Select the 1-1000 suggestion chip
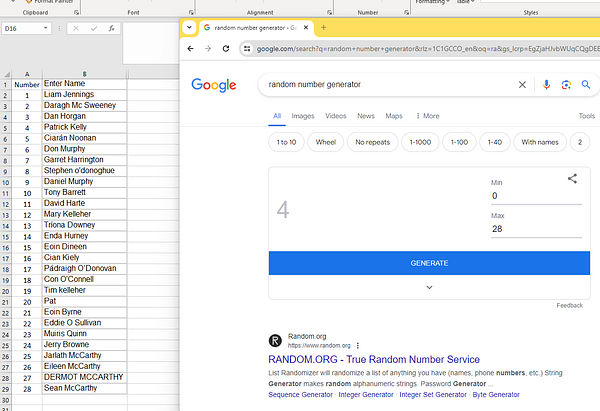This screenshot has height=411, width=600. point(420,142)
